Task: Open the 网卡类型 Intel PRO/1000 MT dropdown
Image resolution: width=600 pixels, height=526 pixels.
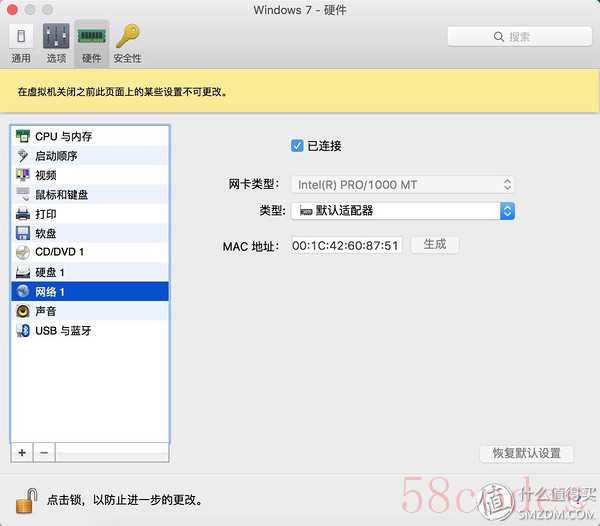Action: [403, 185]
